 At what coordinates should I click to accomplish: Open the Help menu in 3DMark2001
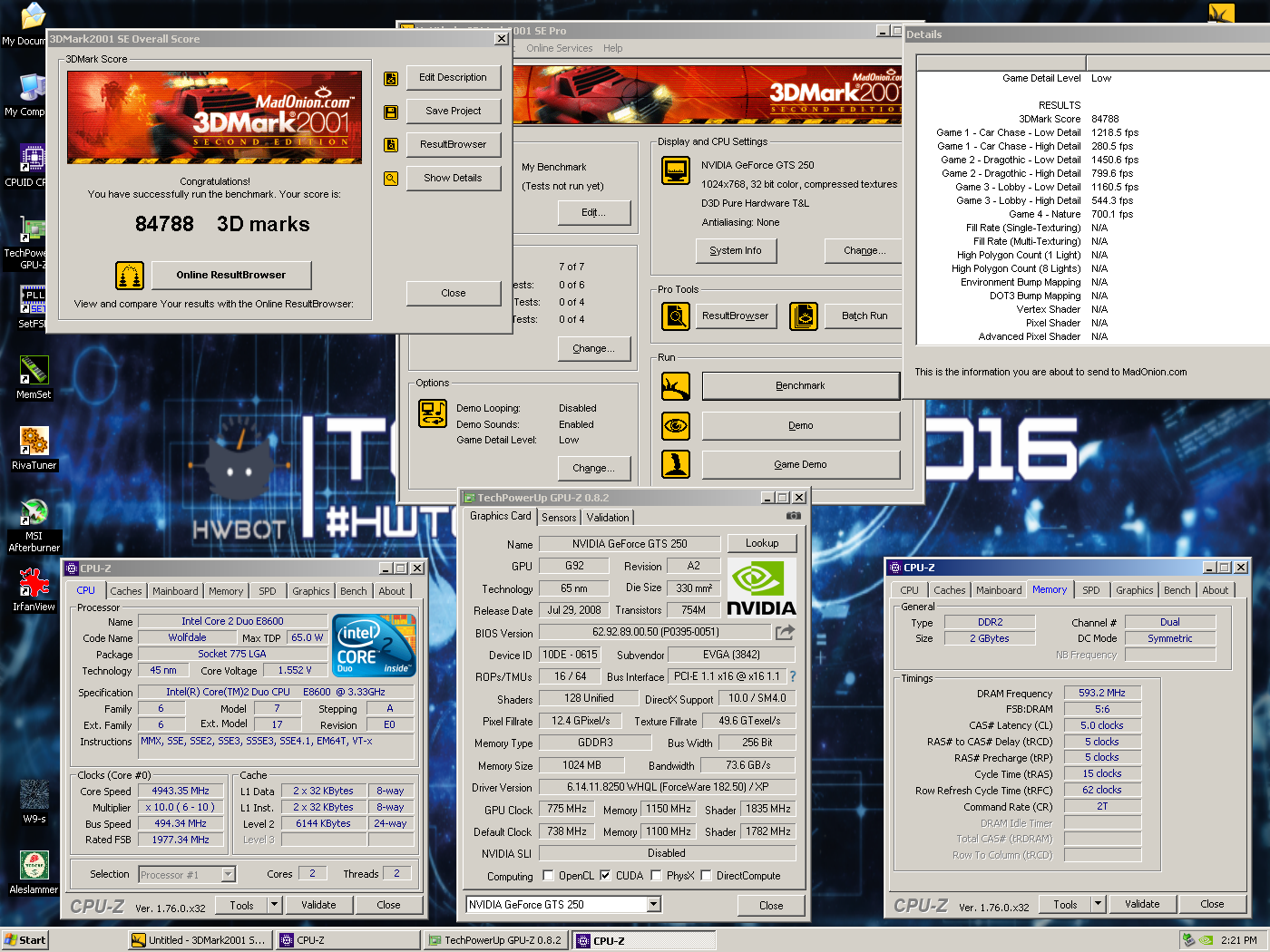pos(613,49)
